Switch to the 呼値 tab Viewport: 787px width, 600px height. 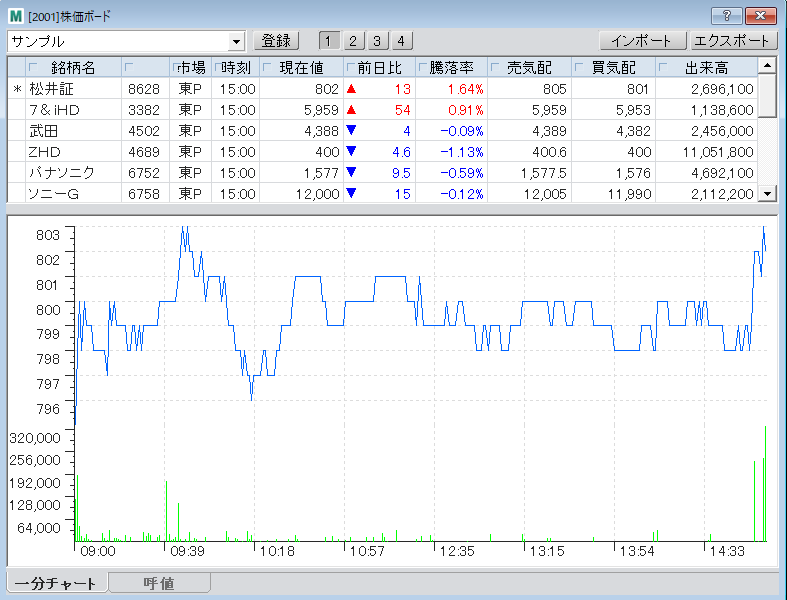point(160,583)
